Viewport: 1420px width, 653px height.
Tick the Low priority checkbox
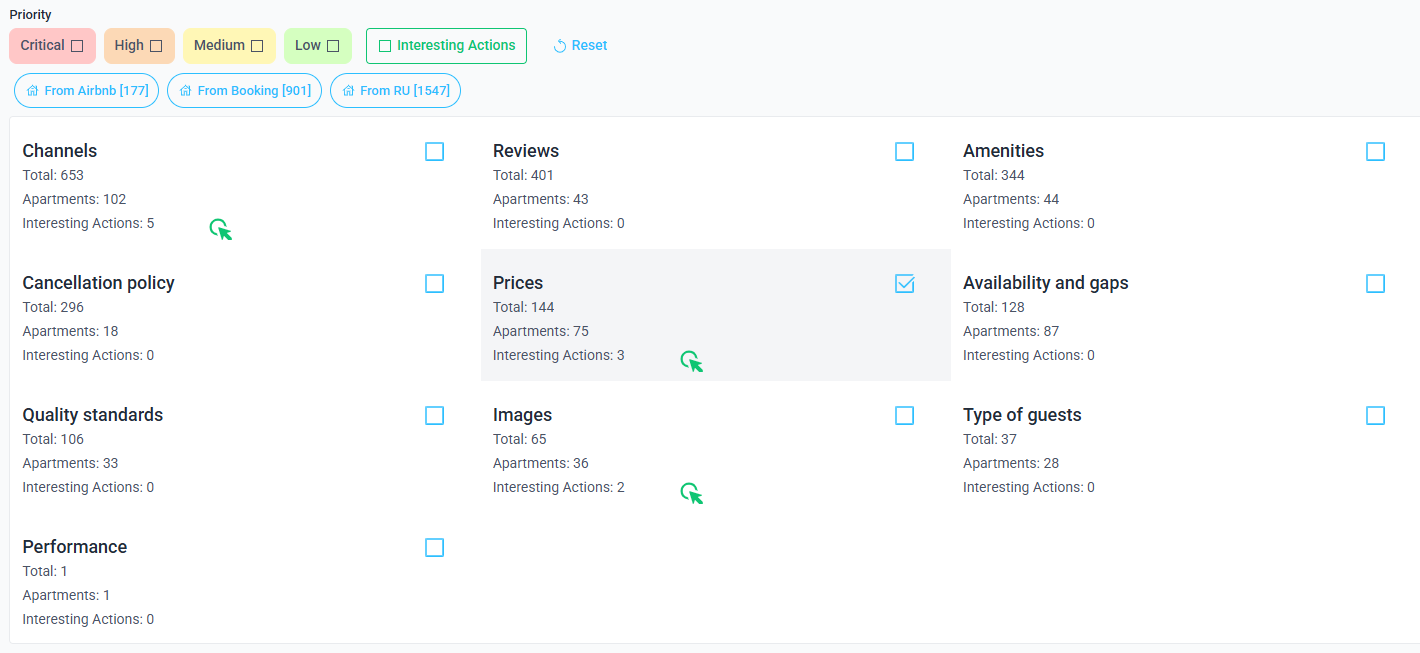click(x=333, y=46)
